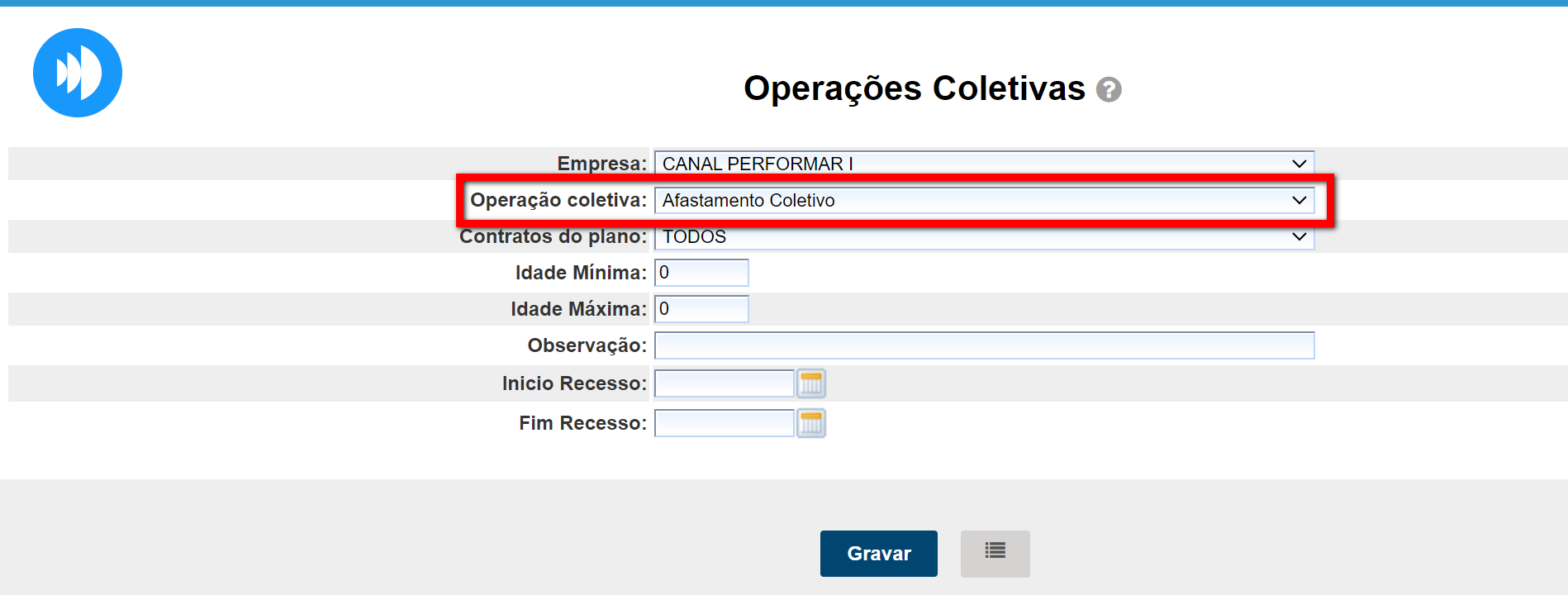Click the list icon beside Gravar

coord(995,553)
